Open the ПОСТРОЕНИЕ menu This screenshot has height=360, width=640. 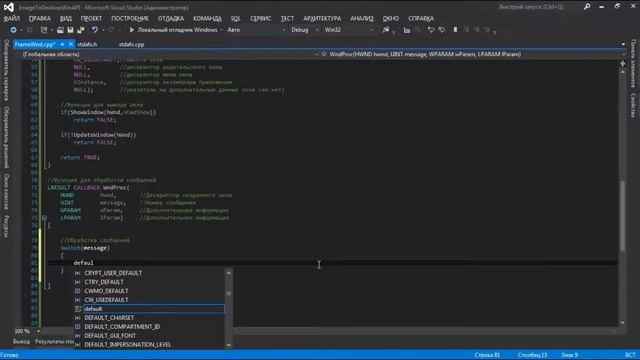[130, 18]
